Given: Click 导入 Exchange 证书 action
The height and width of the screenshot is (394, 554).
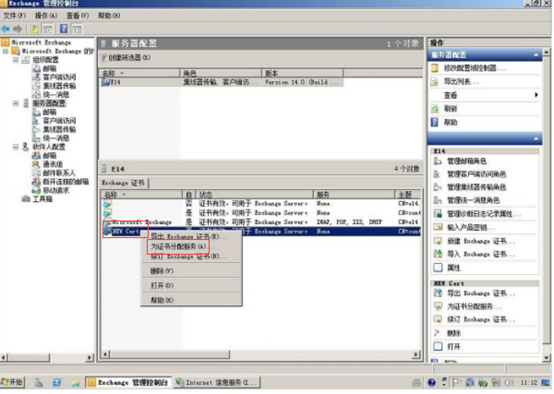Looking at the screenshot, I should 481,254.
